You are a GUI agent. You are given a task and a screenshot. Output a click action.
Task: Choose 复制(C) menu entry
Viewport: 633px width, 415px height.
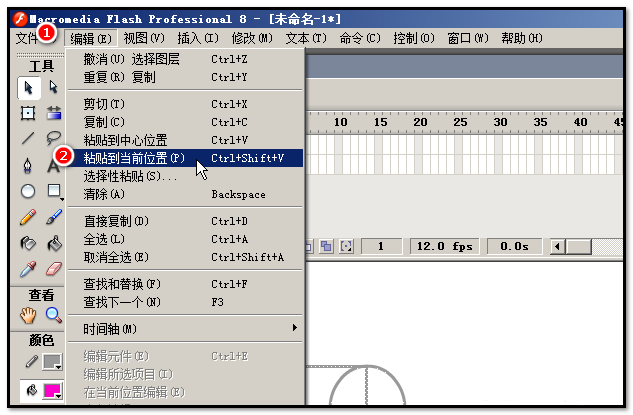185,122
